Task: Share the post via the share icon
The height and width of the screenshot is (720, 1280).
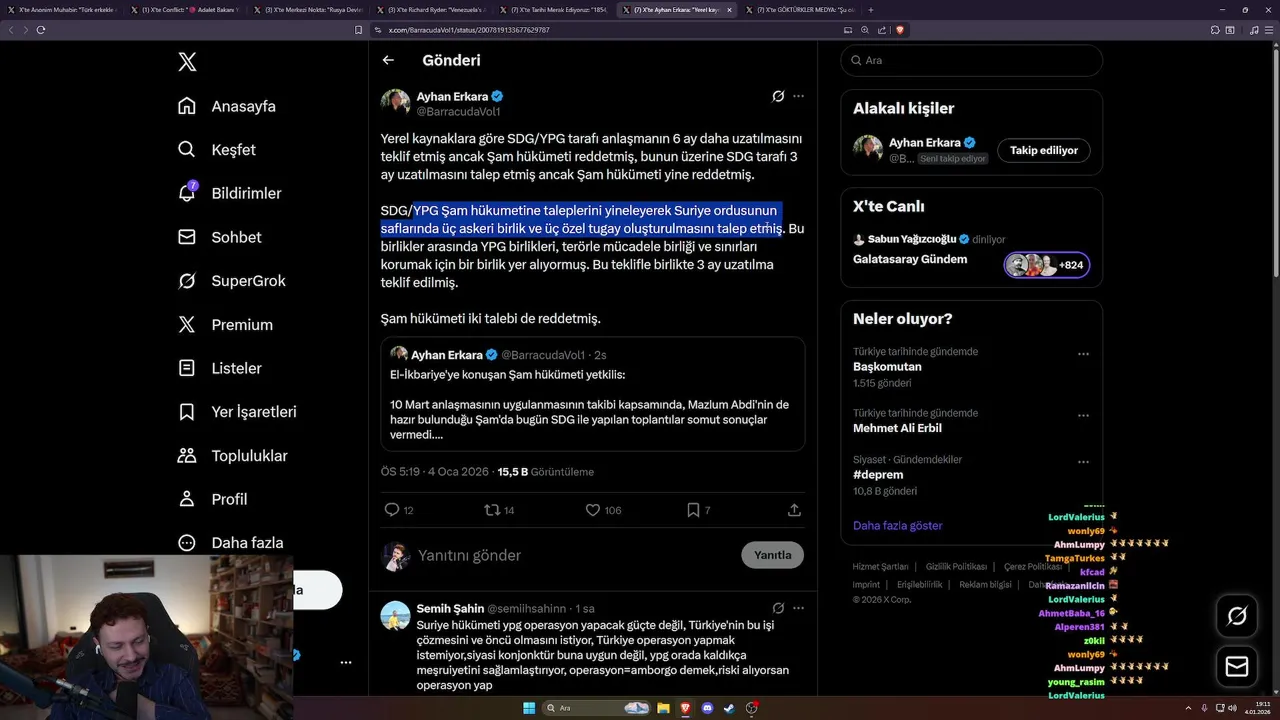Action: click(794, 510)
